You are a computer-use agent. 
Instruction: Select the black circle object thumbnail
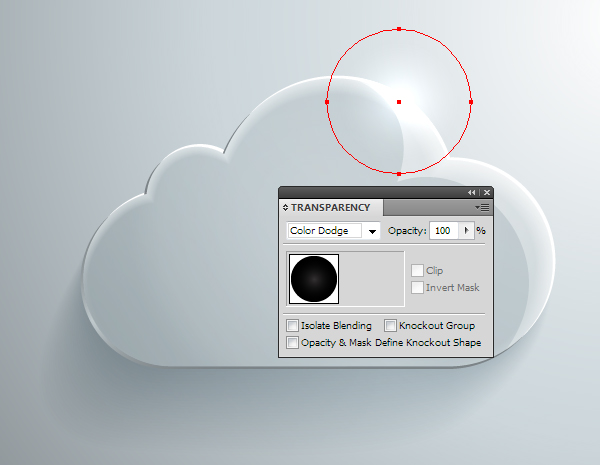tap(314, 279)
